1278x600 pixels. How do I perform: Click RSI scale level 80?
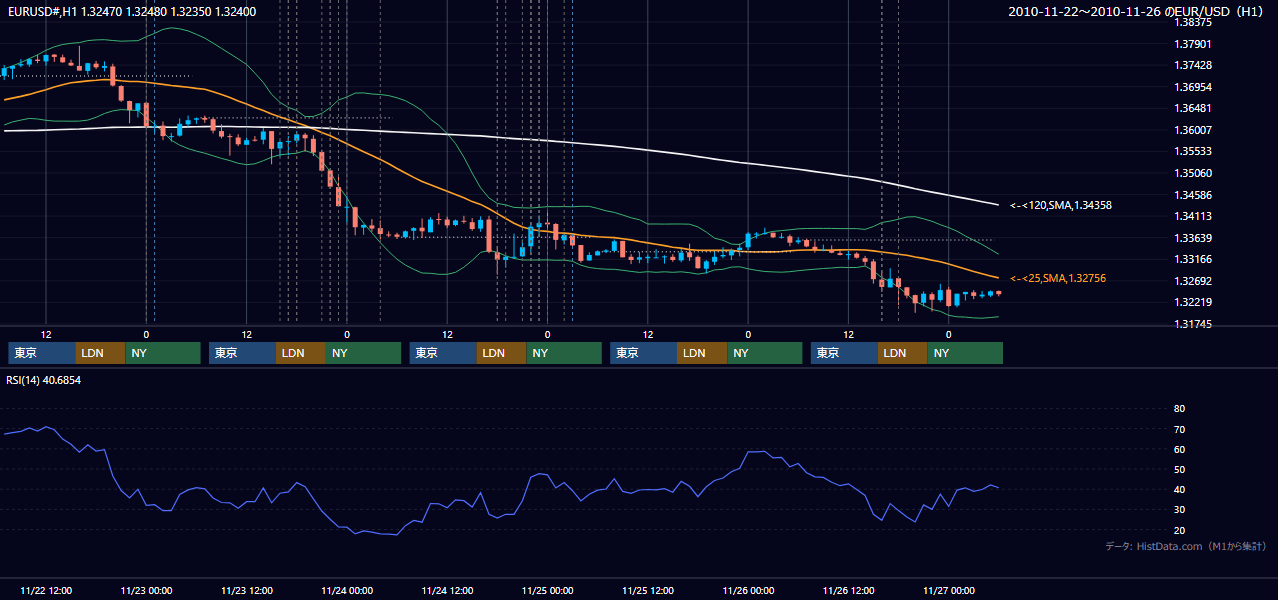click(x=1179, y=409)
